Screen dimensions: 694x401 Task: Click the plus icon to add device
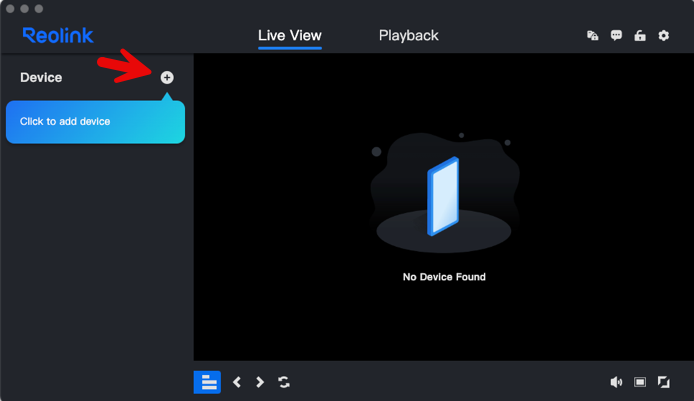(x=167, y=77)
